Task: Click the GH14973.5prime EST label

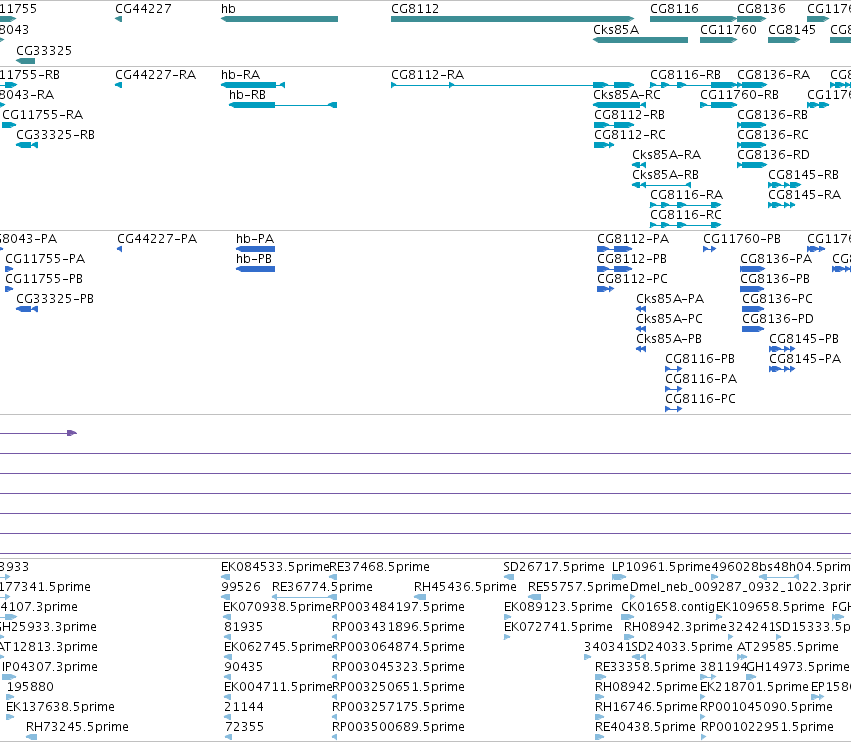Action: click(x=798, y=667)
